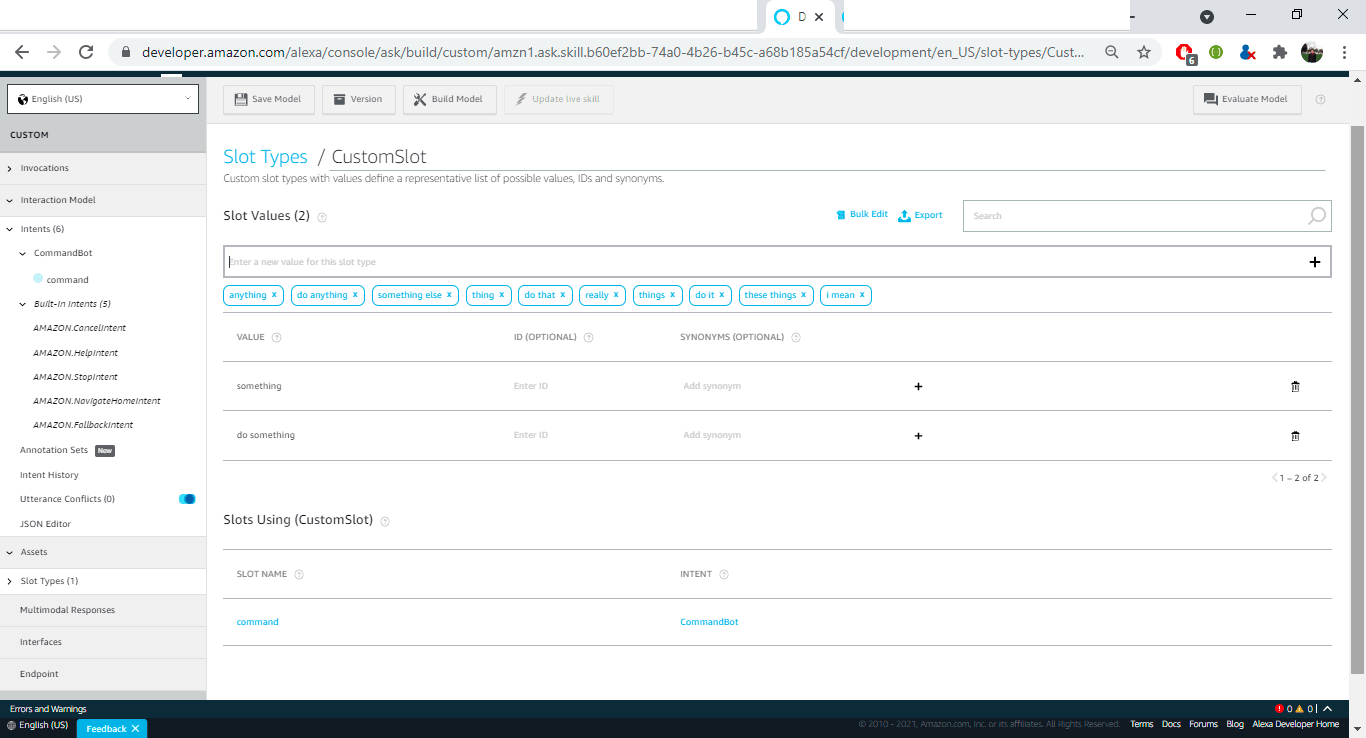Collapse the Intents (6) tree node
The height and width of the screenshot is (738, 1366).
point(10,230)
